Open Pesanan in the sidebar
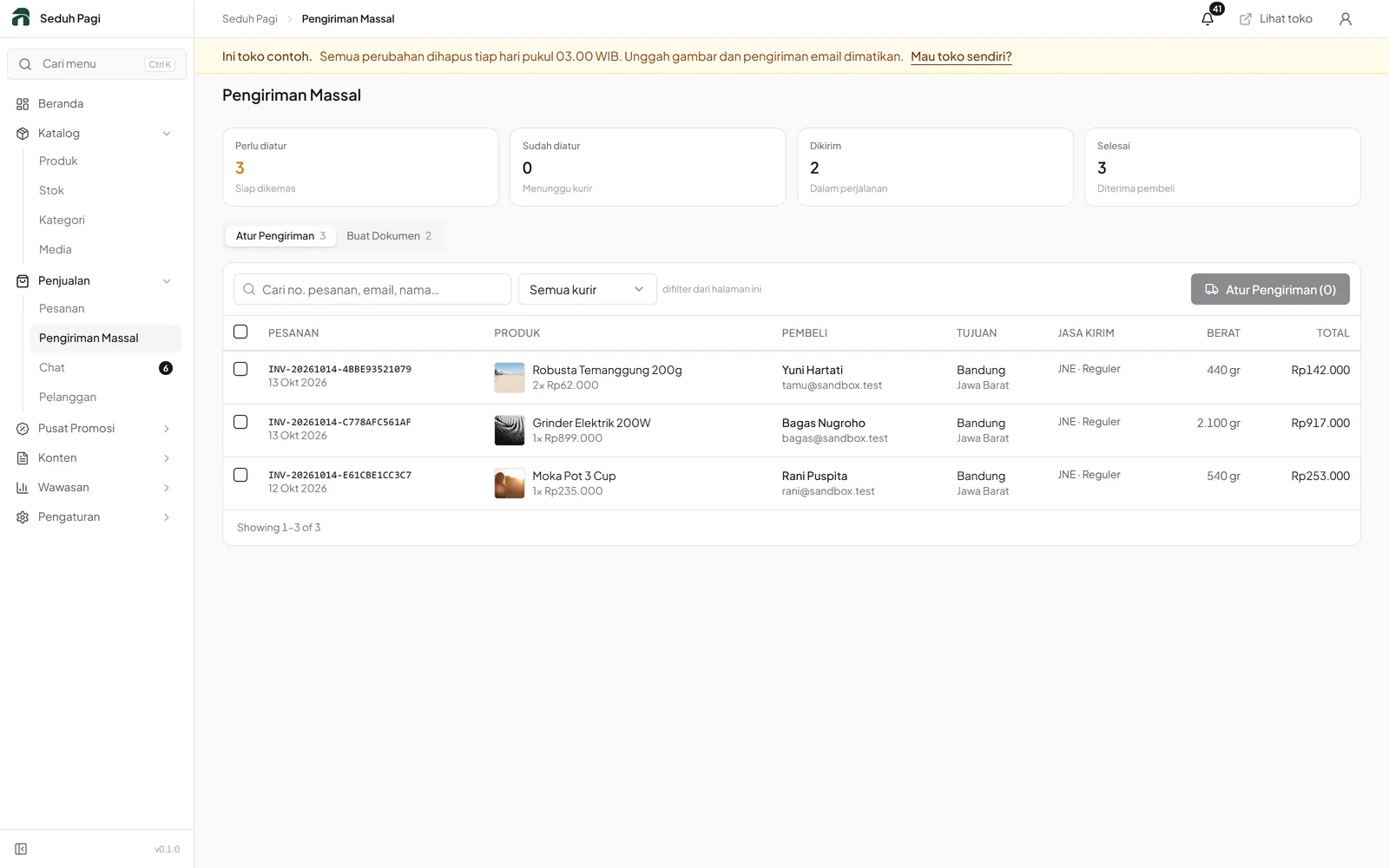 [62, 309]
